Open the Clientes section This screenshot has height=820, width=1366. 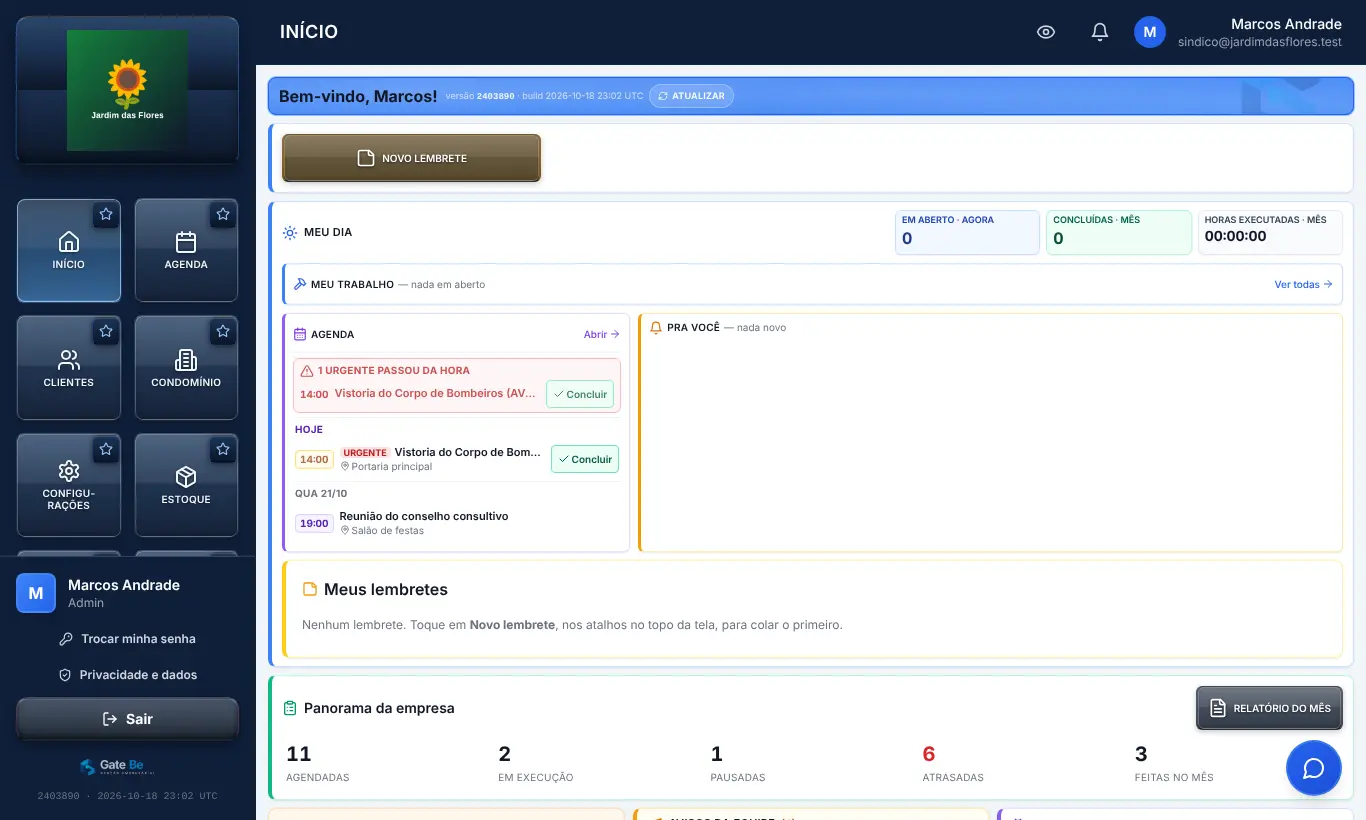tap(69, 368)
